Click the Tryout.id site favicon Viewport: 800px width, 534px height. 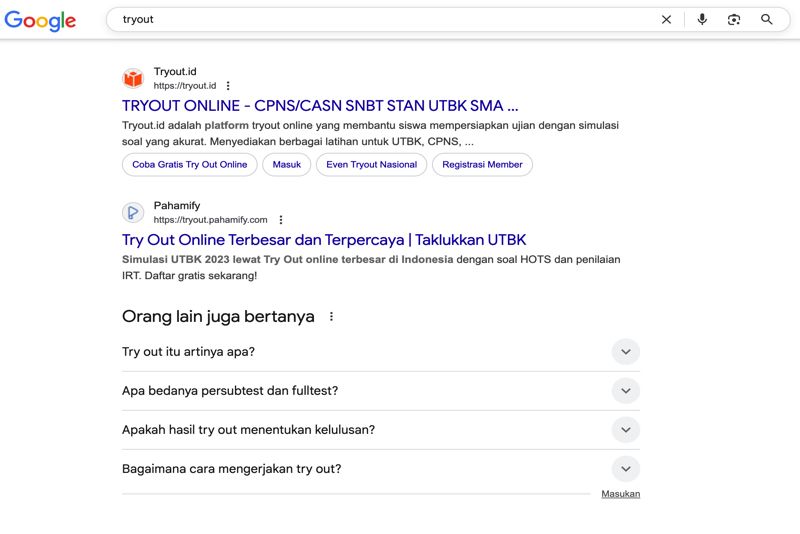[x=133, y=78]
